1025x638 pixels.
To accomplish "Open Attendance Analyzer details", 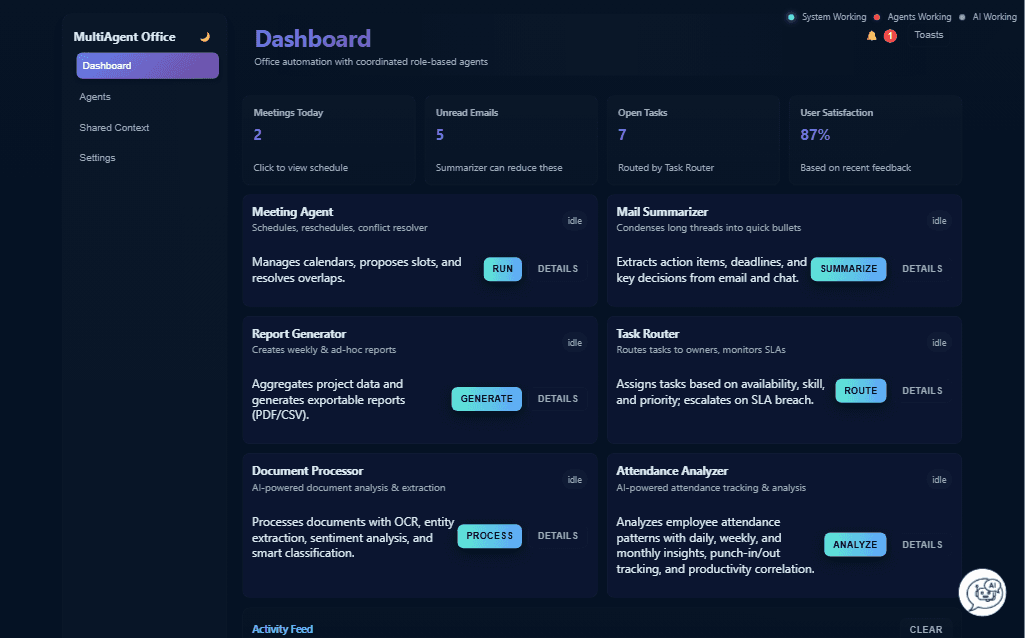I will click(922, 545).
